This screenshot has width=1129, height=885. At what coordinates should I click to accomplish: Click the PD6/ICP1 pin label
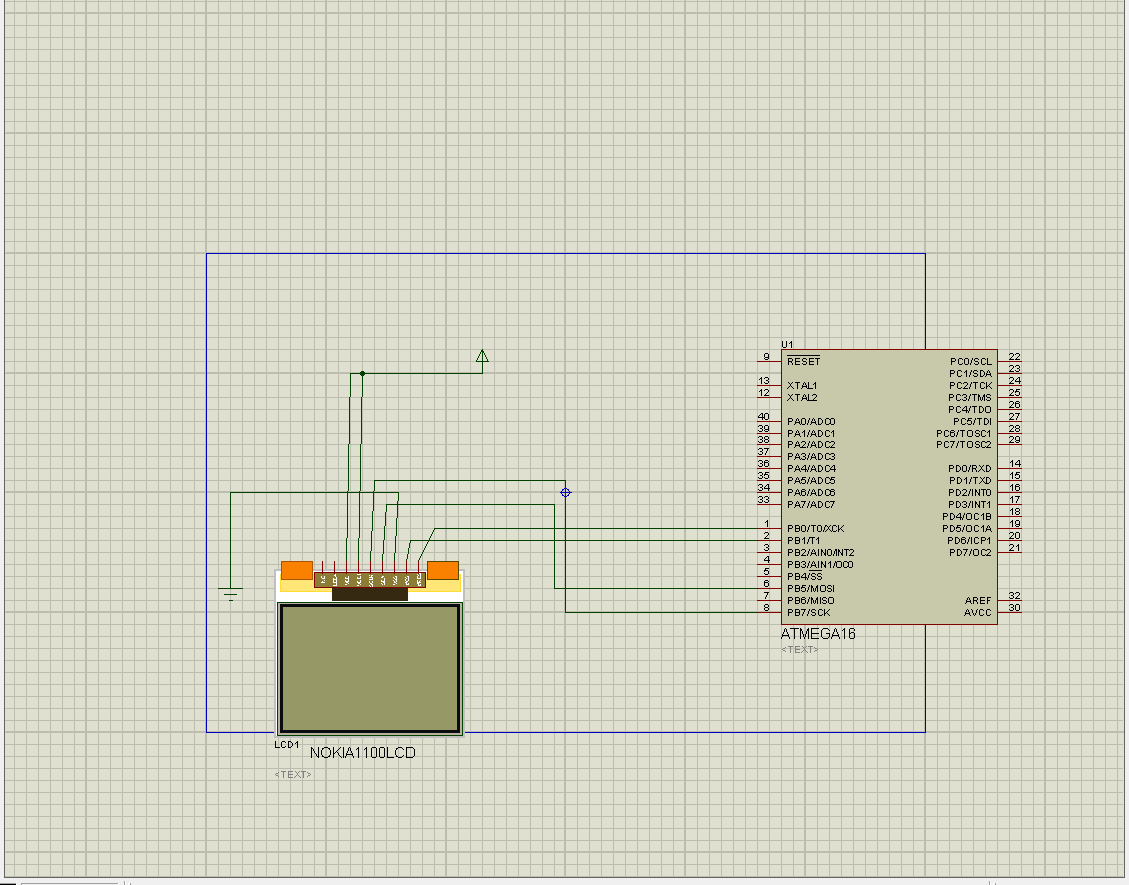(969, 540)
